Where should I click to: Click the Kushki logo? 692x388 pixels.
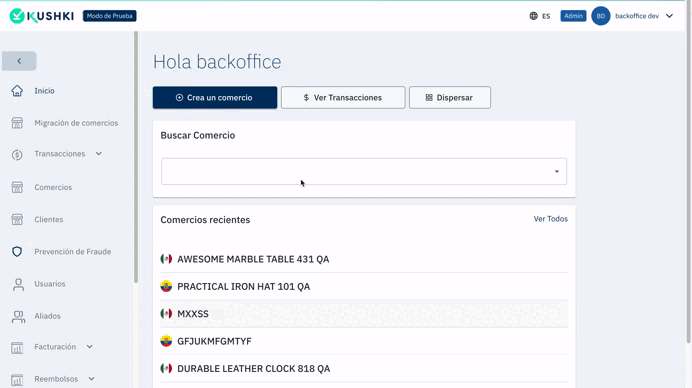[41, 16]
